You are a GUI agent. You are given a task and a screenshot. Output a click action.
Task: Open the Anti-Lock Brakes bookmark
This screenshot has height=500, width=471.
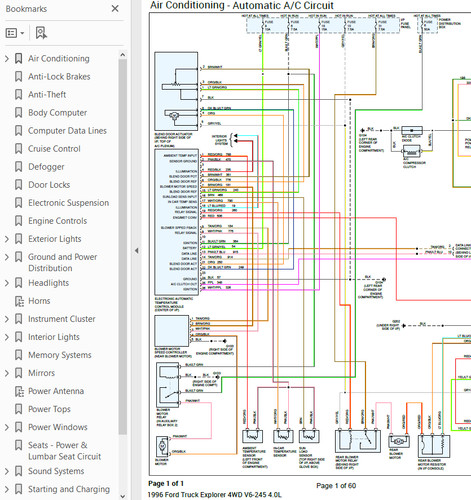59,77
